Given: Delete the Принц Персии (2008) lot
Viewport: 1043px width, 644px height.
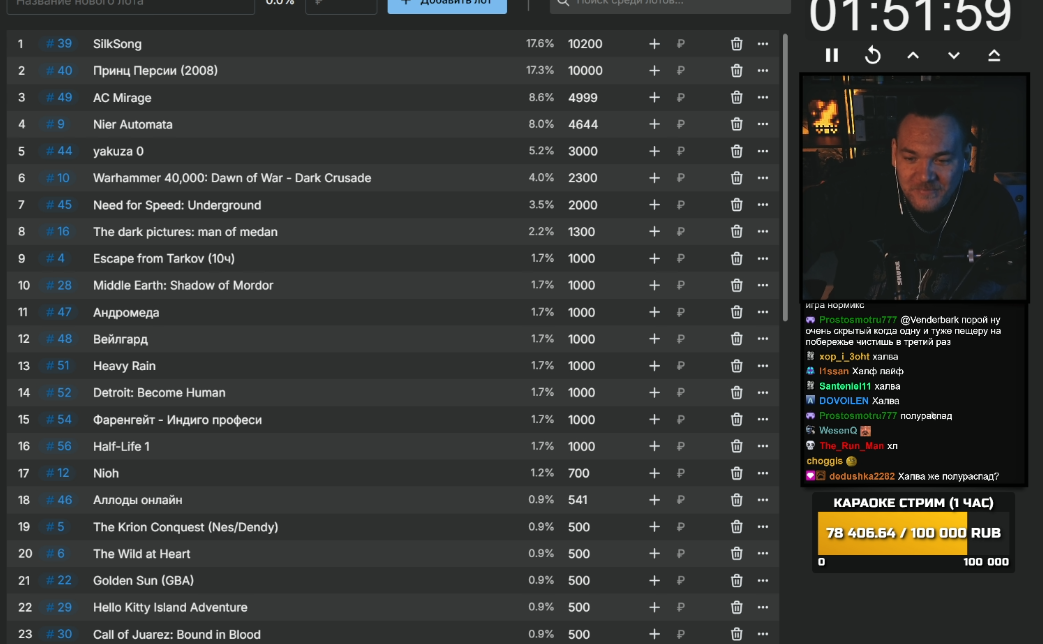Looking at the screenshot, I should coord(736,71).
